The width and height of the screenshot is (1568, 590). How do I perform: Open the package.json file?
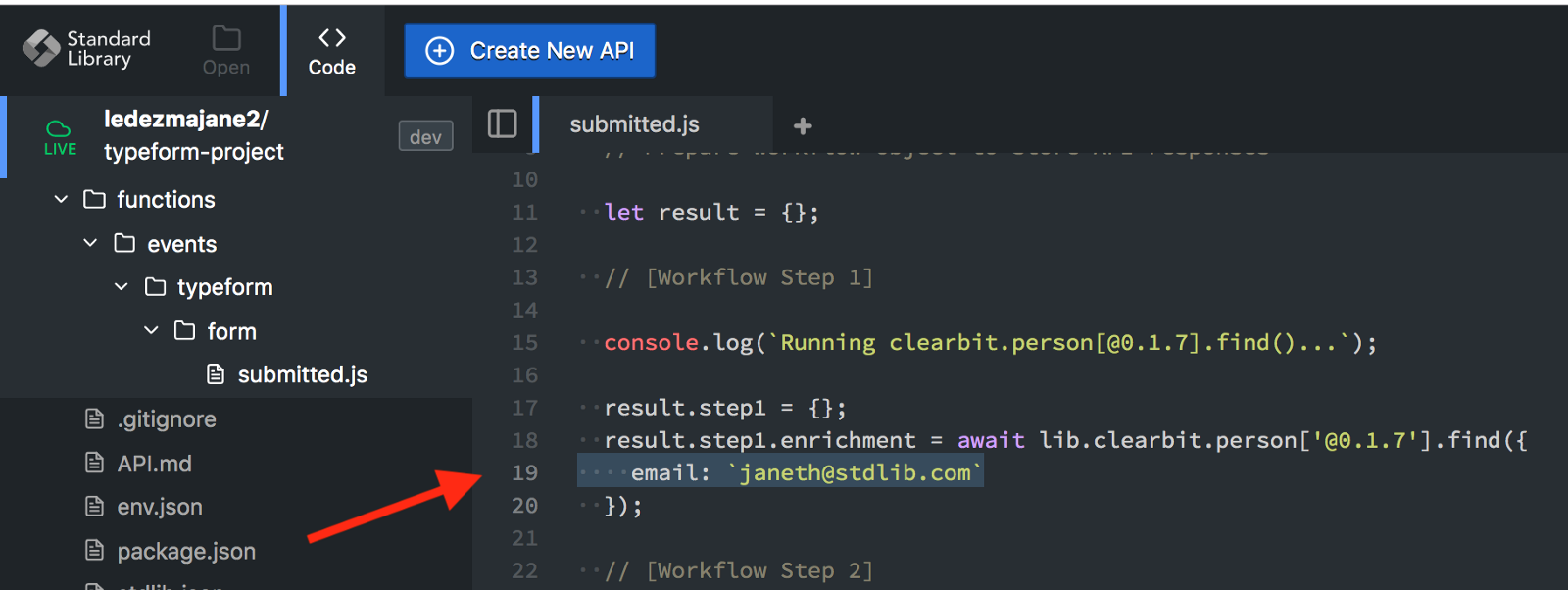click(186, 552)
